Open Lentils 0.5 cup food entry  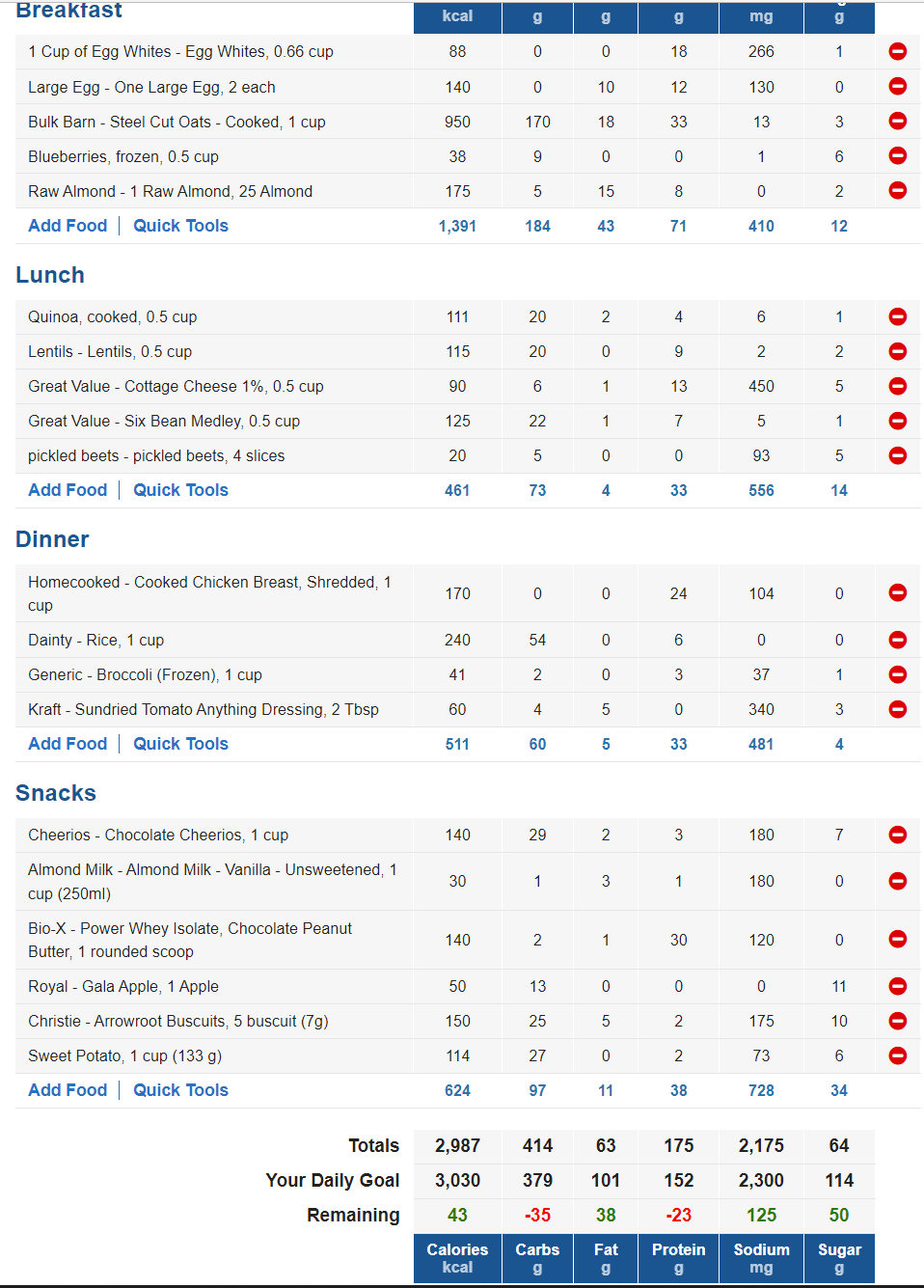pos(110,351)
